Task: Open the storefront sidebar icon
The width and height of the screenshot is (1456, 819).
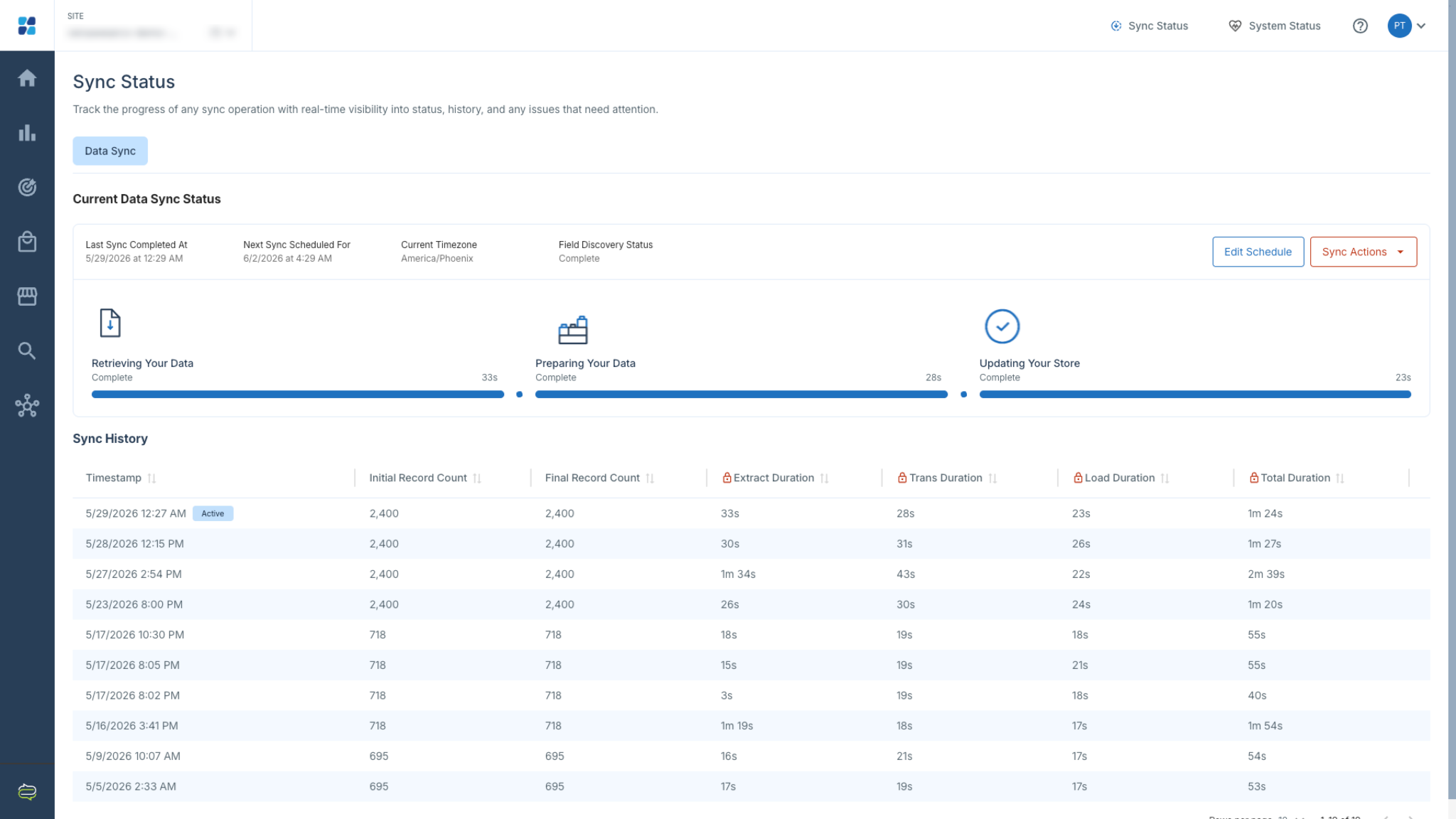Action: click(27, 296)
